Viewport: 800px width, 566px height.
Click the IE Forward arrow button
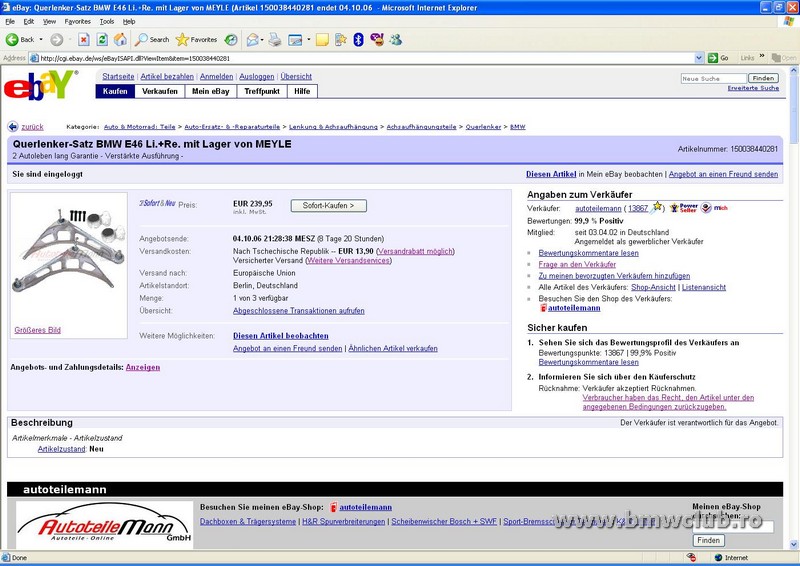click(57, 40)
